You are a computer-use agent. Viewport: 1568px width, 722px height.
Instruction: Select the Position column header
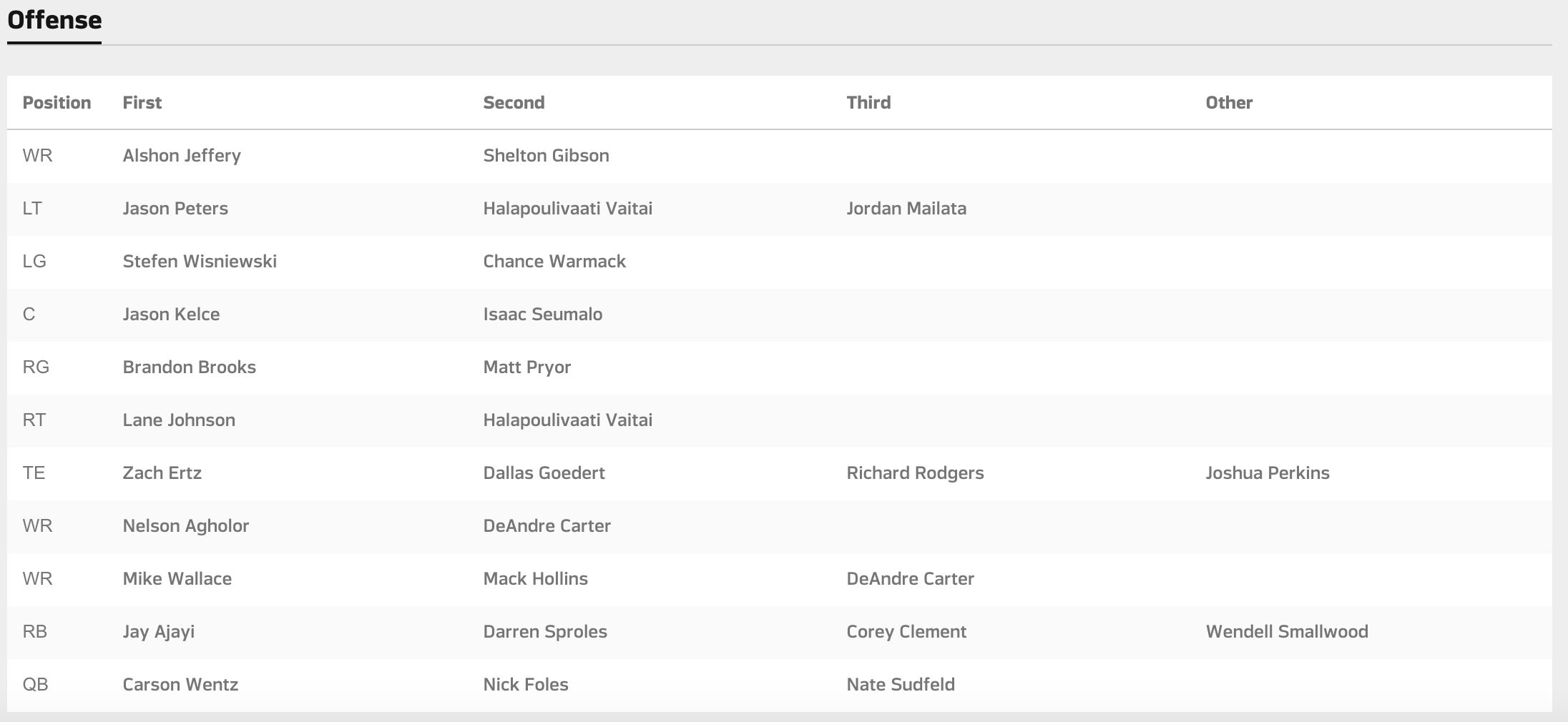(57, 103)
